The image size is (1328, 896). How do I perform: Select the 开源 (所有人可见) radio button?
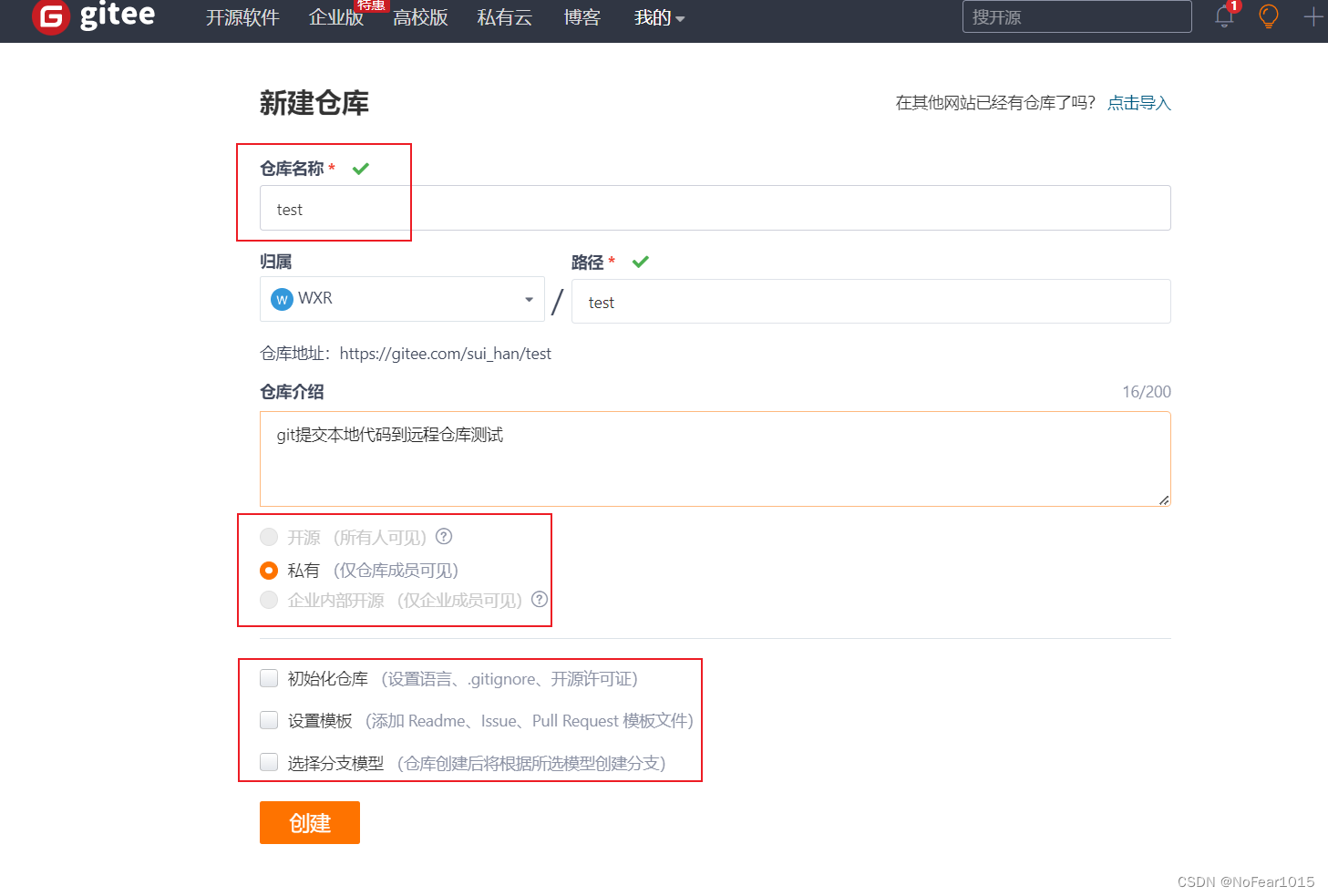coord(269,537)
